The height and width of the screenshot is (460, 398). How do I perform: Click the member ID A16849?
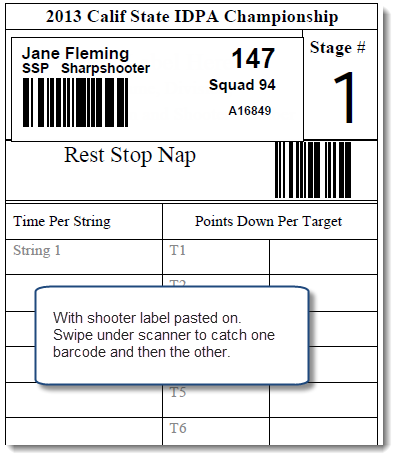click(250, 111)
